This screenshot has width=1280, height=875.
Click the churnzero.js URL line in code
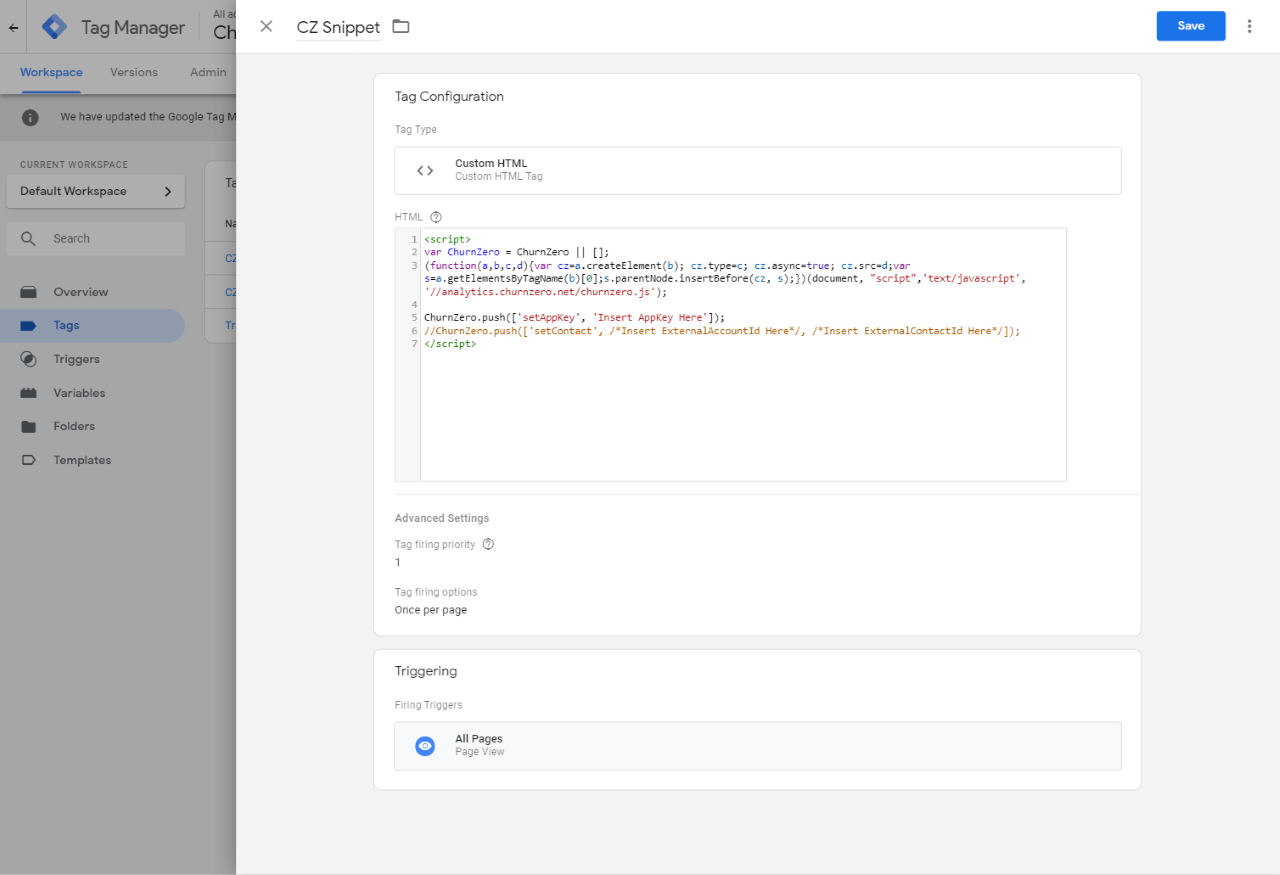(x=545, y=292)
